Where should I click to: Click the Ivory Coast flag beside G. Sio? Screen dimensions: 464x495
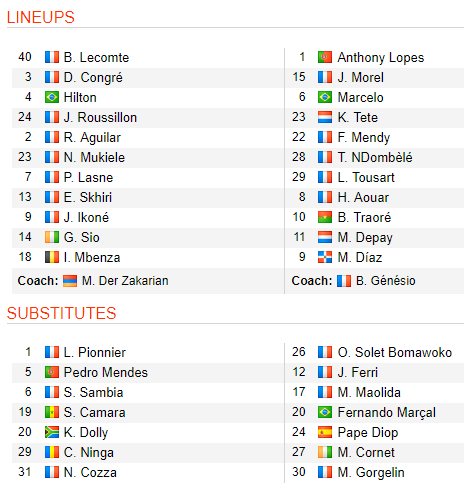point(52,237)
